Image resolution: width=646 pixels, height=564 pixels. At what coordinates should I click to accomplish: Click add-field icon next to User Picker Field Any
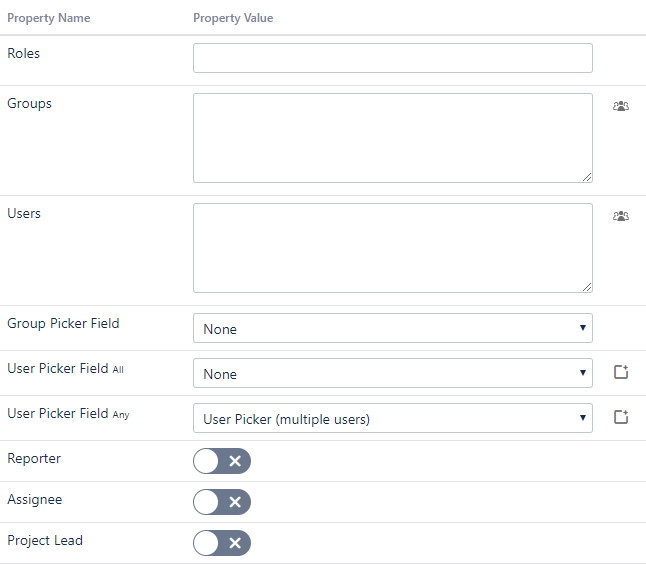coord(621,418)
